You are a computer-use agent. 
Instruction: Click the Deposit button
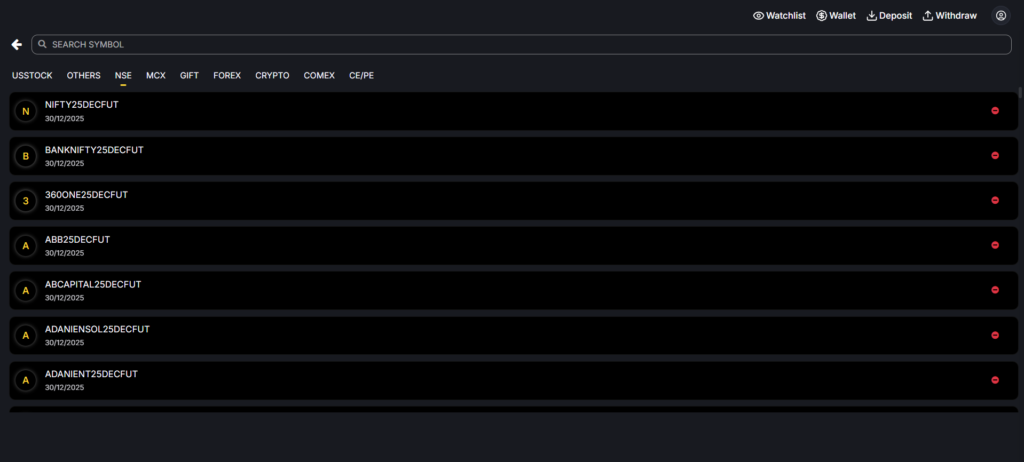click(x=888, y=16)
